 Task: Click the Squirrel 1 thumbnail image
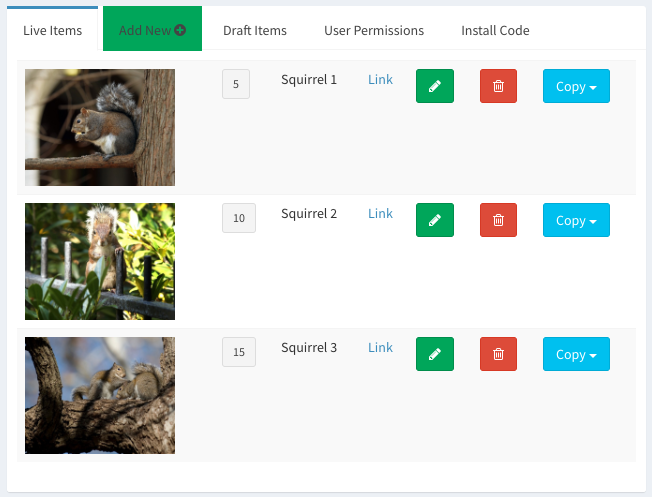coord(100,127)
